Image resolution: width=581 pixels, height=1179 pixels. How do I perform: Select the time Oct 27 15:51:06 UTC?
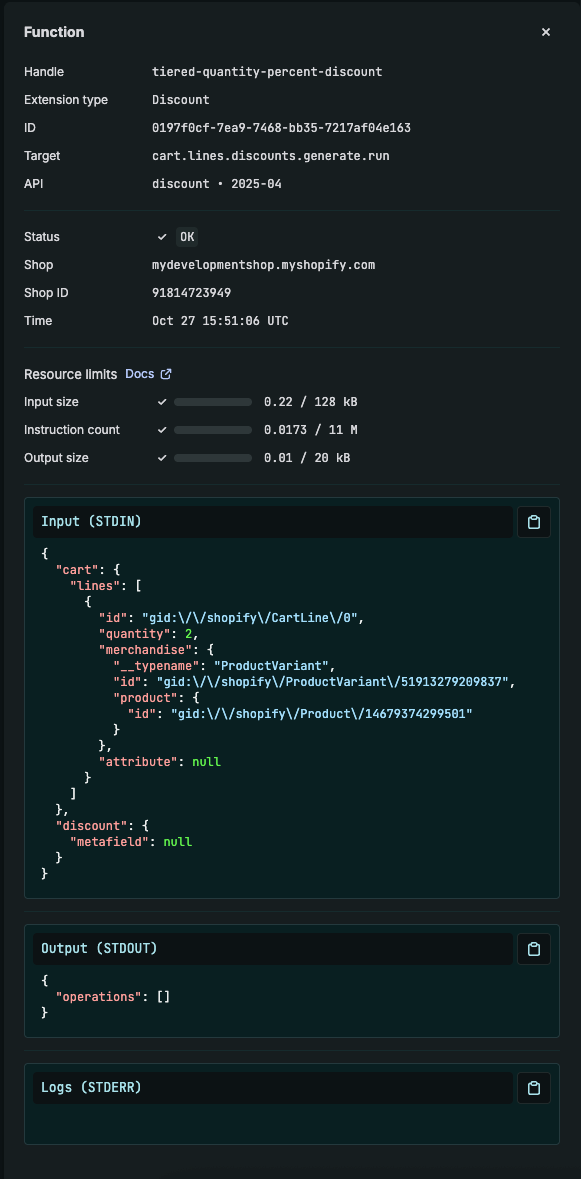(220, 320)
